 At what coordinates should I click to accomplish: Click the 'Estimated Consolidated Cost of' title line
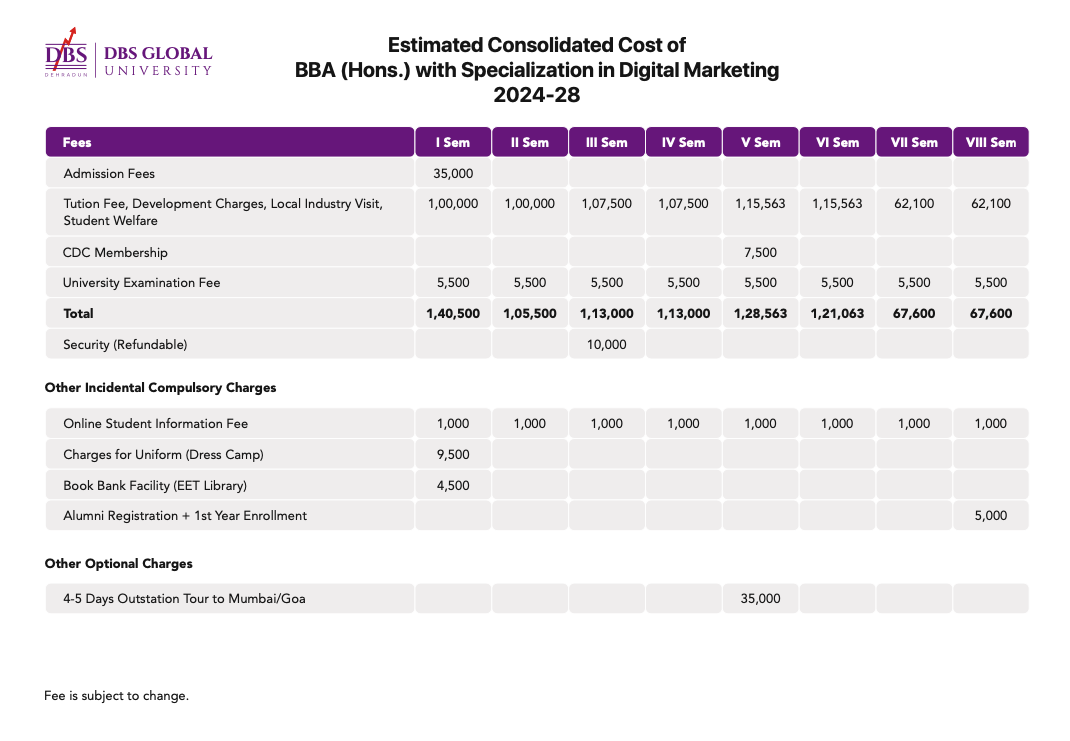[x=537, y=45]
